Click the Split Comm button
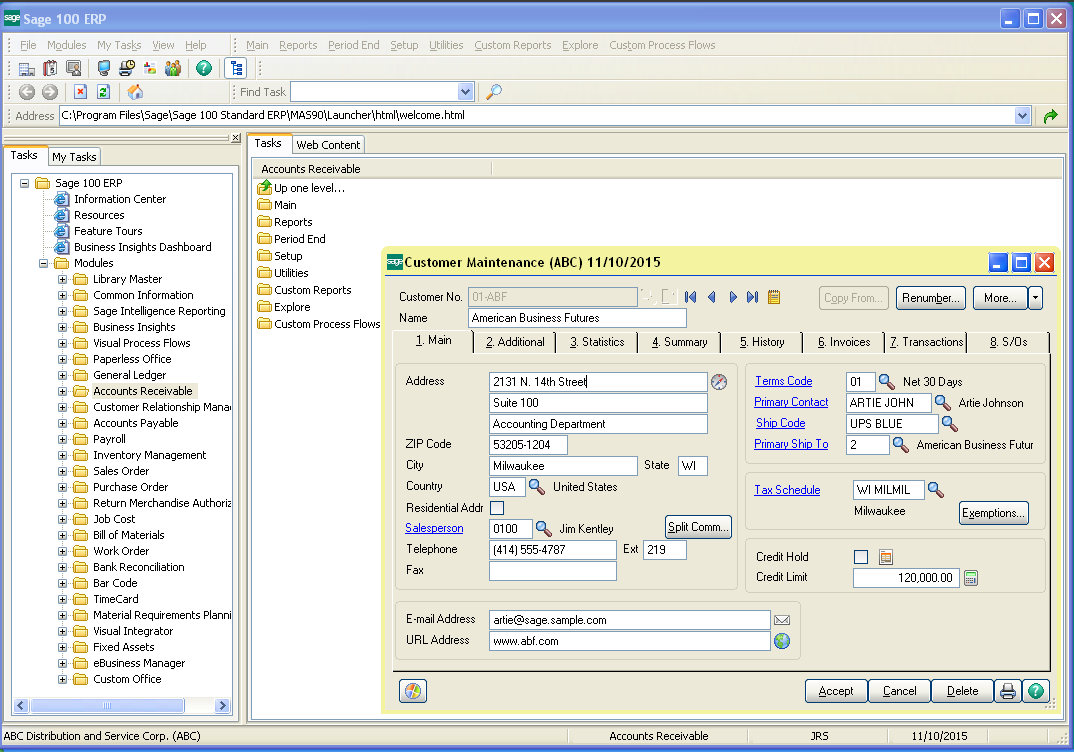This screenshot has width=1074, height=752. point(698,527)
